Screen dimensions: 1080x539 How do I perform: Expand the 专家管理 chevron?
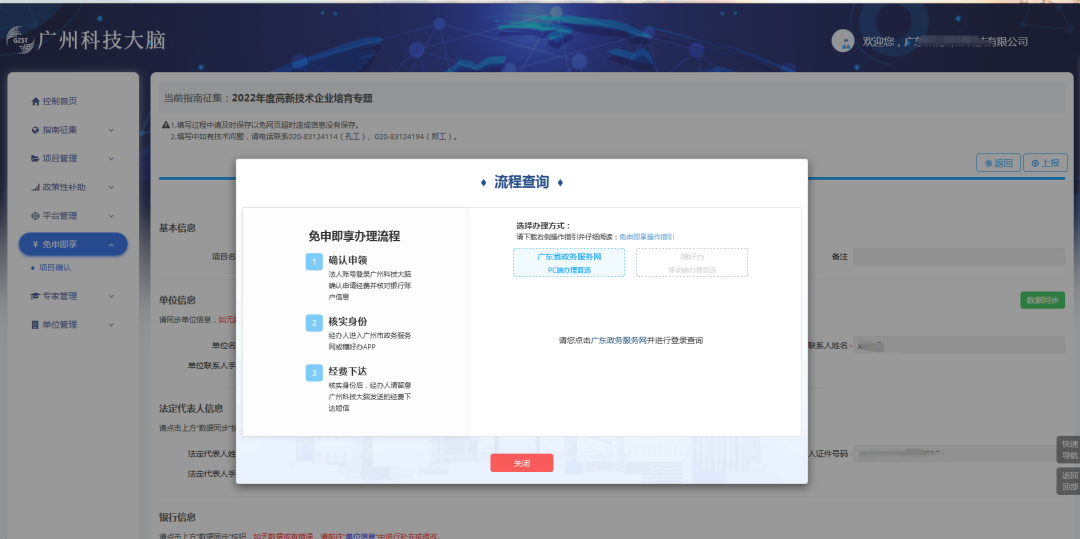pyautogui.click(x=111, y=296)
